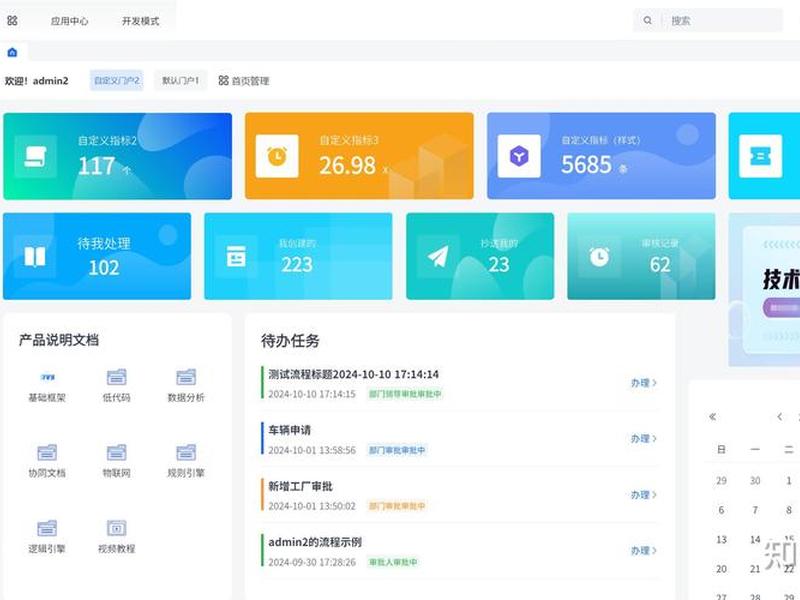800x600 pixels.
Task: Open the 视频教程 video icon
Action: tap(116, 528)
